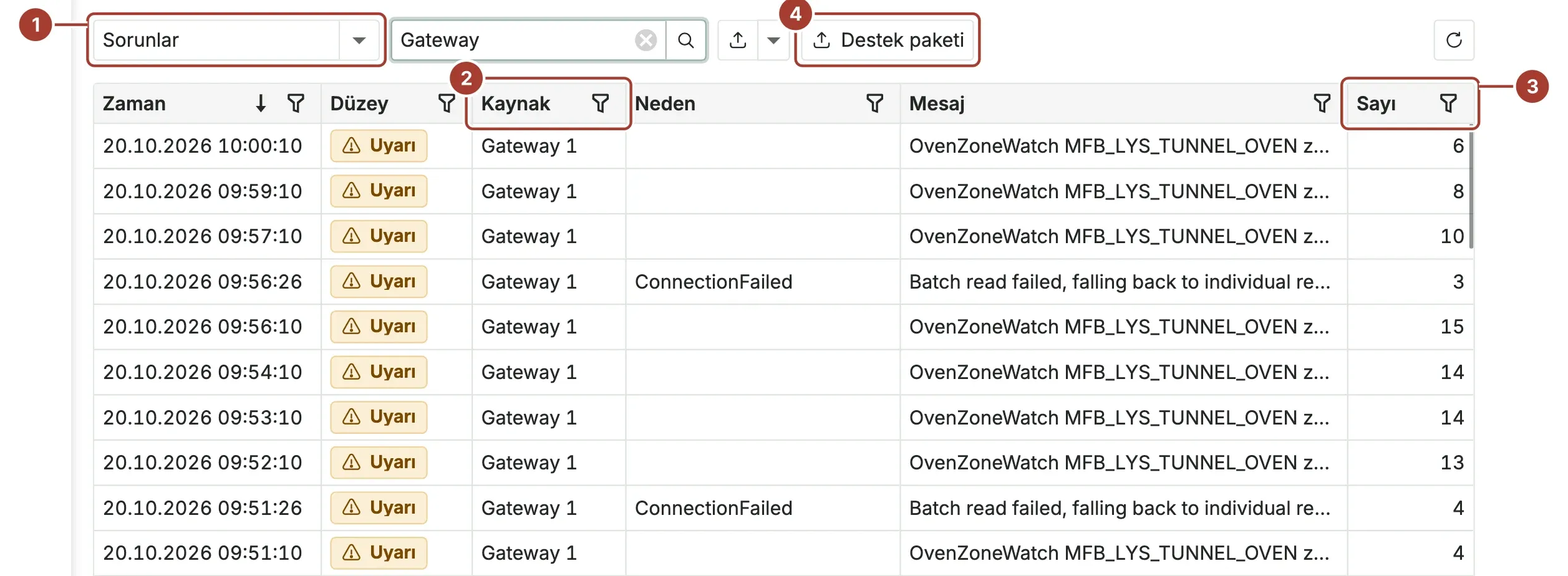
Task: Click the Uyarı badge at 10:00:10
Action: click(x=379, y=146)
